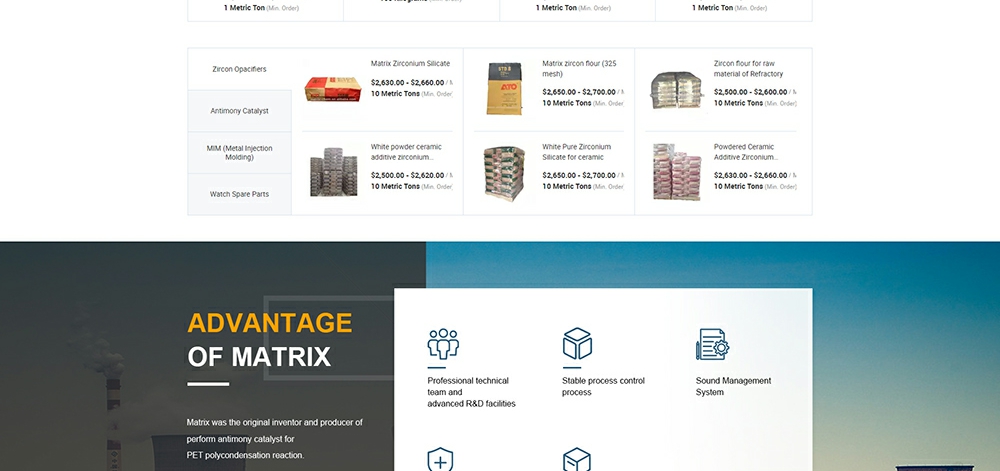Click the wrapped pallet refractory flour thumbnail

coord(676,90)
